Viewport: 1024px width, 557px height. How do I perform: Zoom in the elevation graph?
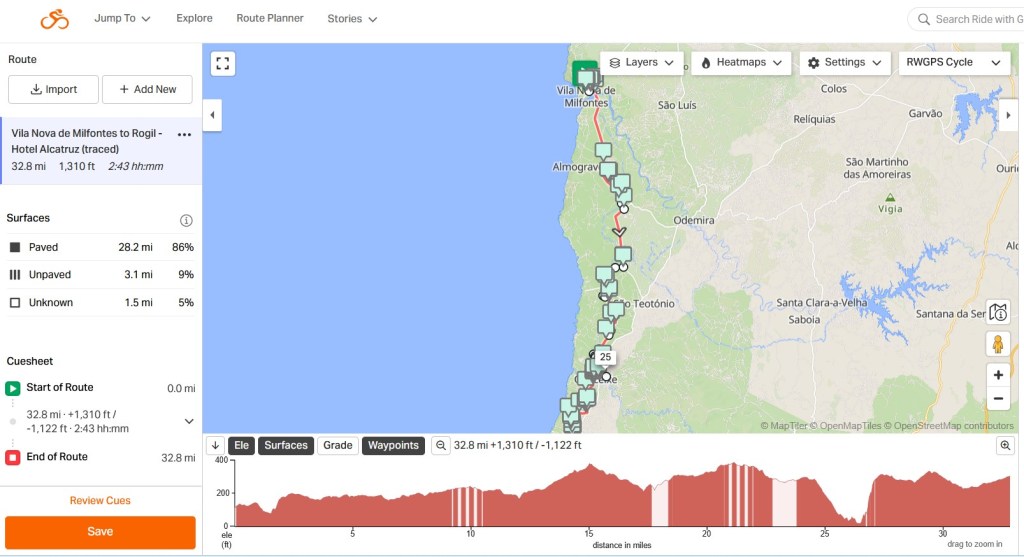pyautogui.click(x=1005, y=445)
